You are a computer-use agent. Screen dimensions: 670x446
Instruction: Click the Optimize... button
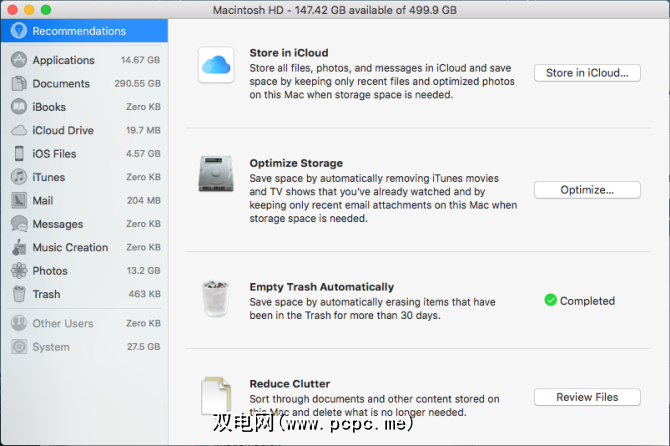[587, 190]
